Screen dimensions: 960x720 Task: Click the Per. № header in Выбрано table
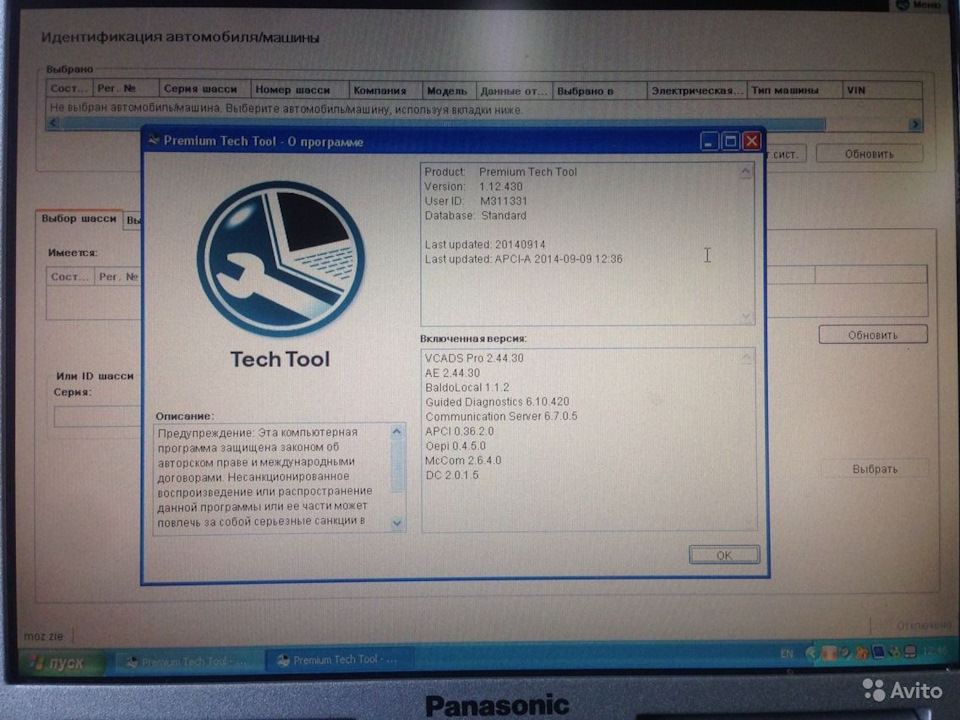pos(126,88)
